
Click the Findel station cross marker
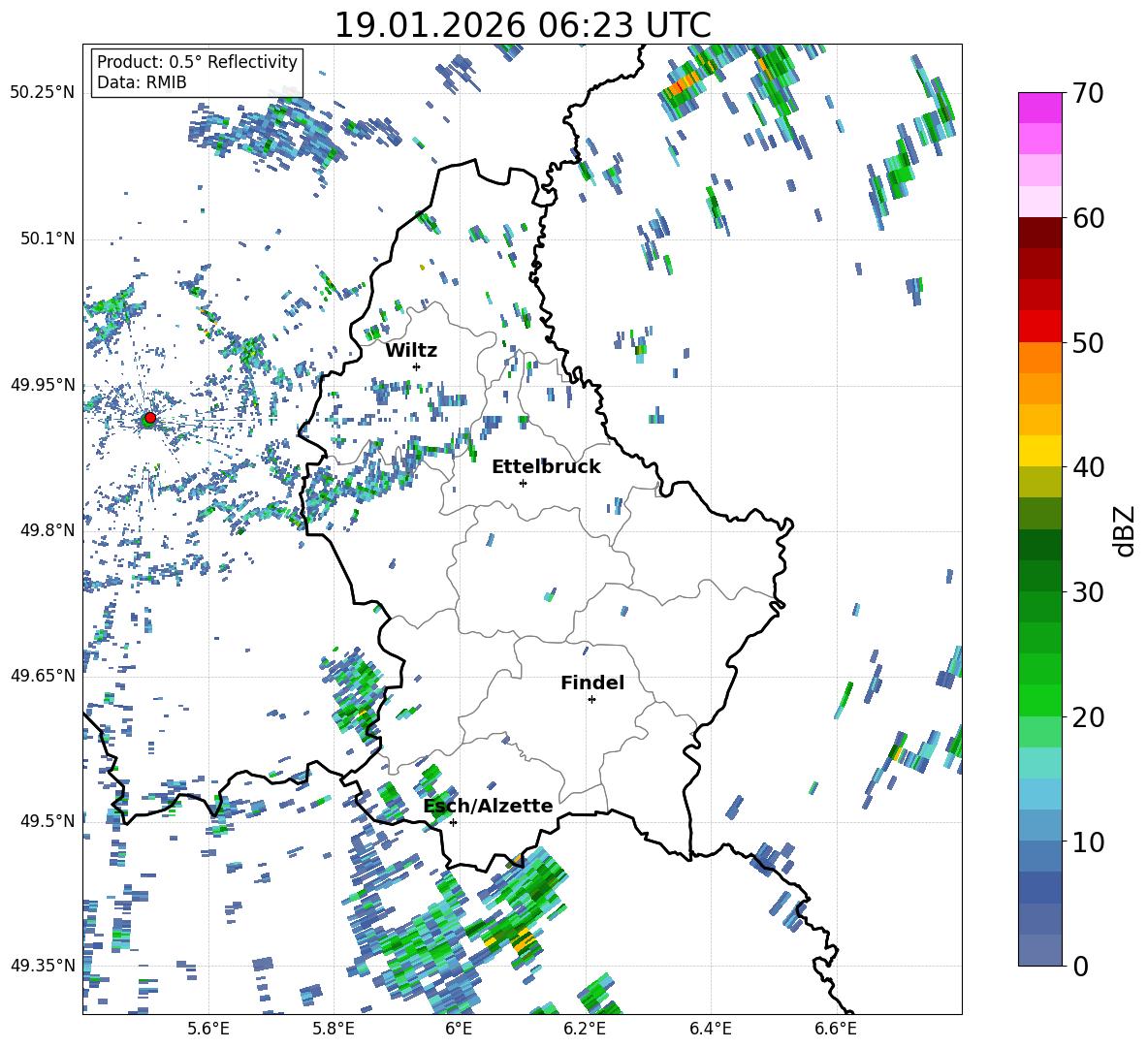[591, 700]
